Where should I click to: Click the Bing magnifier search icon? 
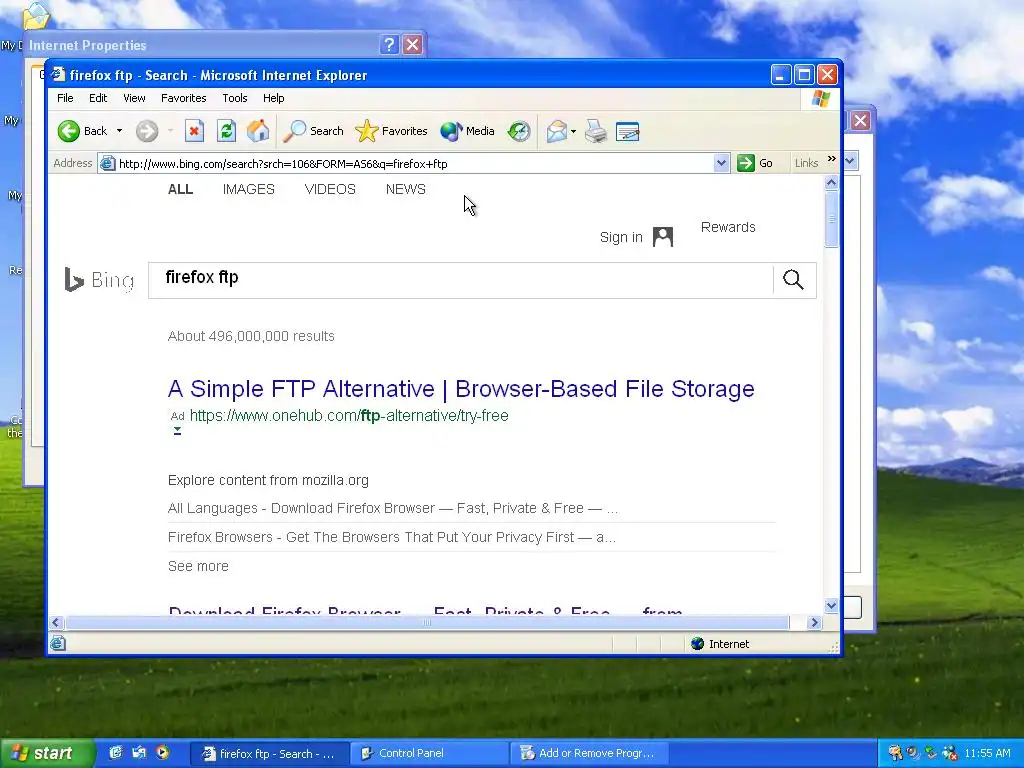tap(793, 280)
